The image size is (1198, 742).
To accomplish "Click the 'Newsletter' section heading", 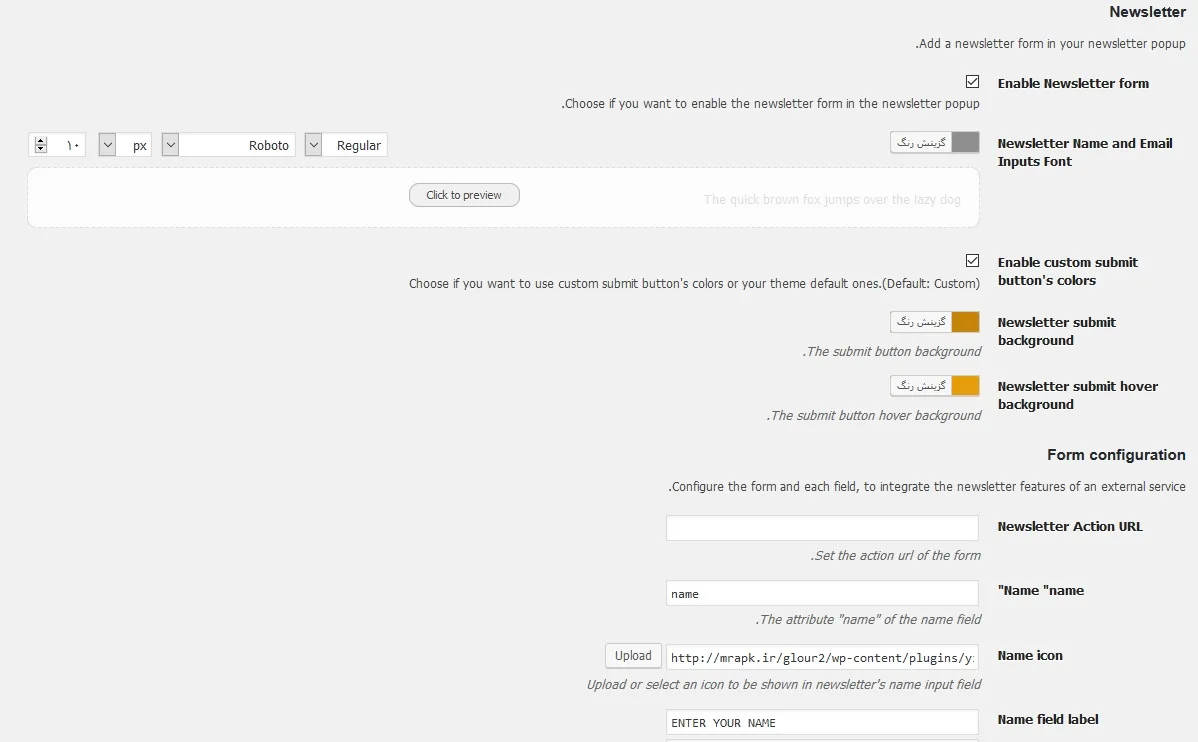I will (1147, 12).
